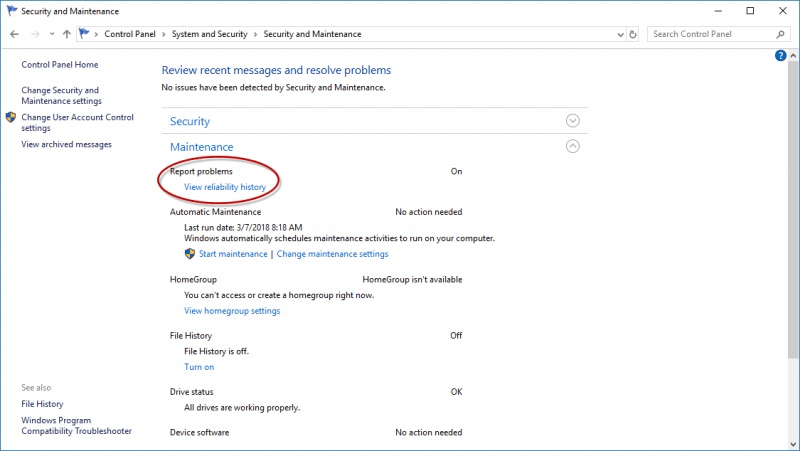The image size is (800, 451).
Task: Minimize the Security and Maintenance window
Action: (718, 11)
